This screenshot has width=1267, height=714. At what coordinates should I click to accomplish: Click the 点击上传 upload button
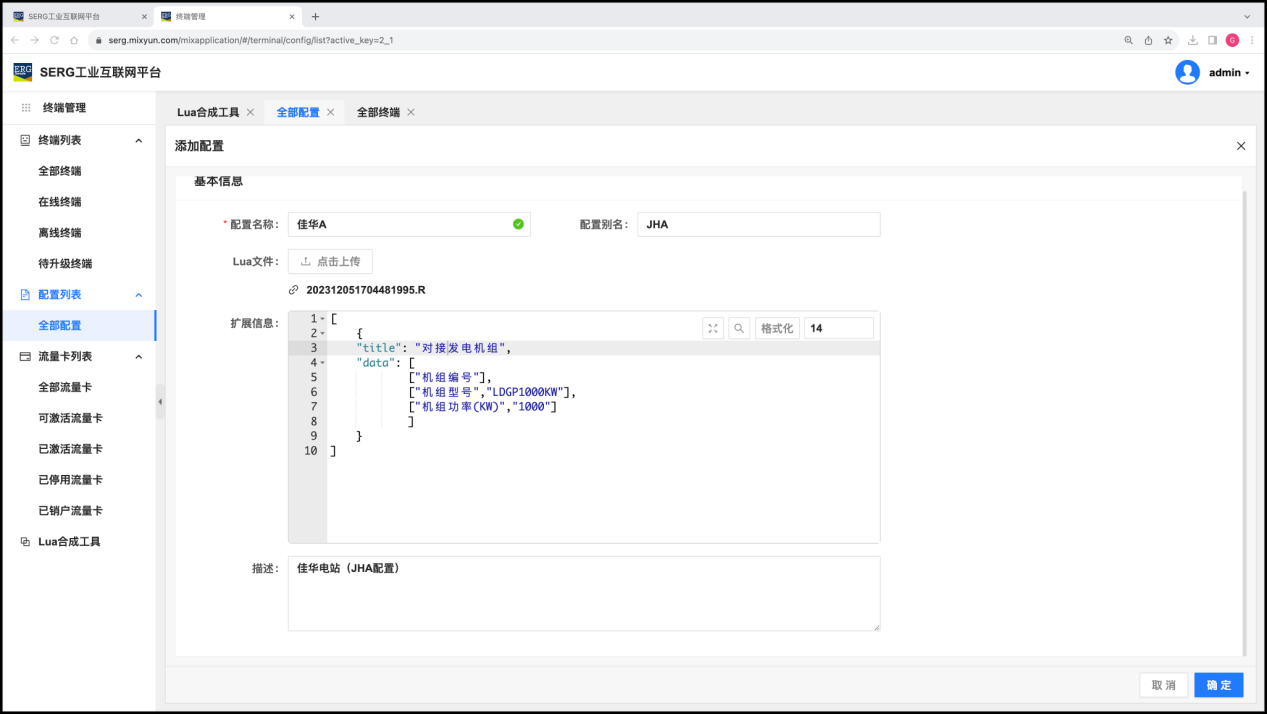point(330,261)
